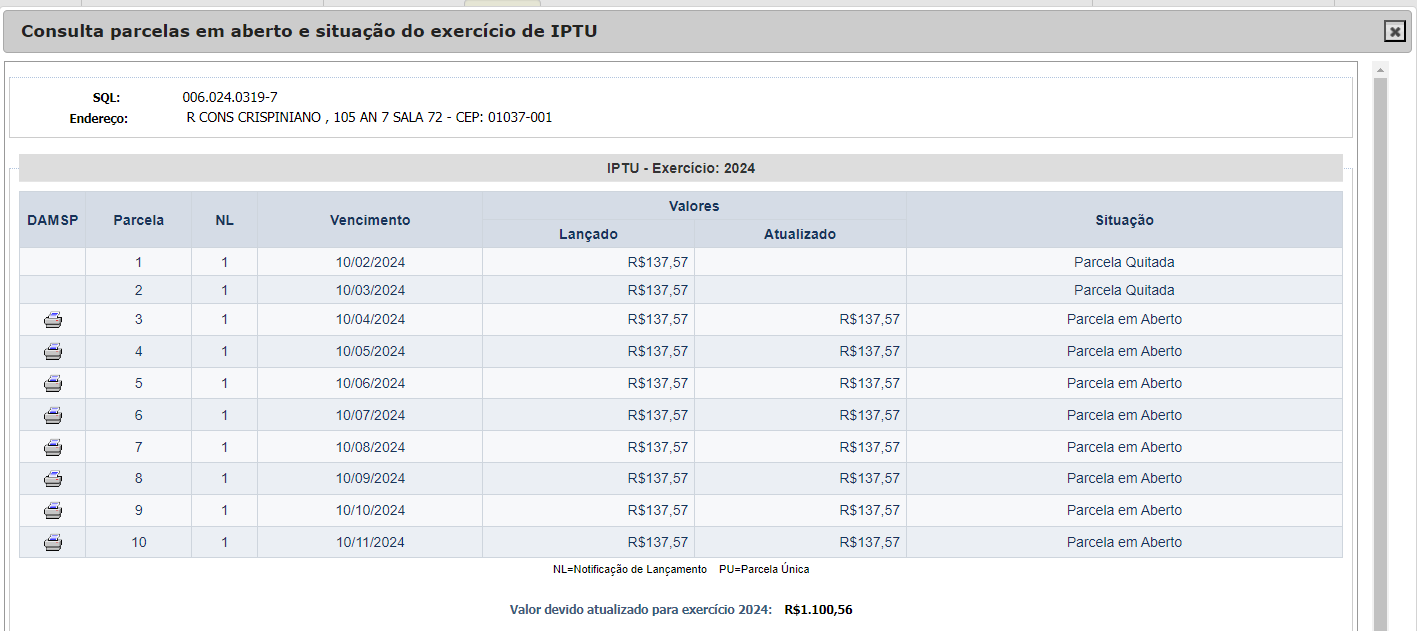Open printer icon in parcela 7 row
The height and width of the screenshot is (631, 1417).
pyautogui.click(x=53, y=447)
